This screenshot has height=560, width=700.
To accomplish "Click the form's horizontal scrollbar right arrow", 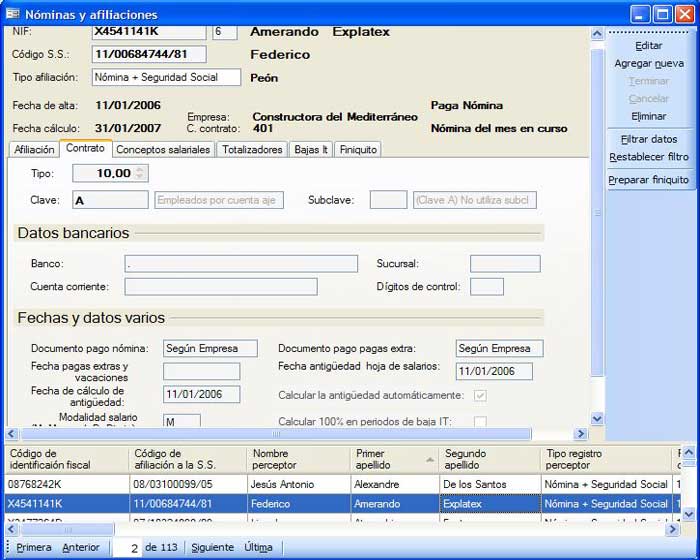I will [x=580, y=434].
